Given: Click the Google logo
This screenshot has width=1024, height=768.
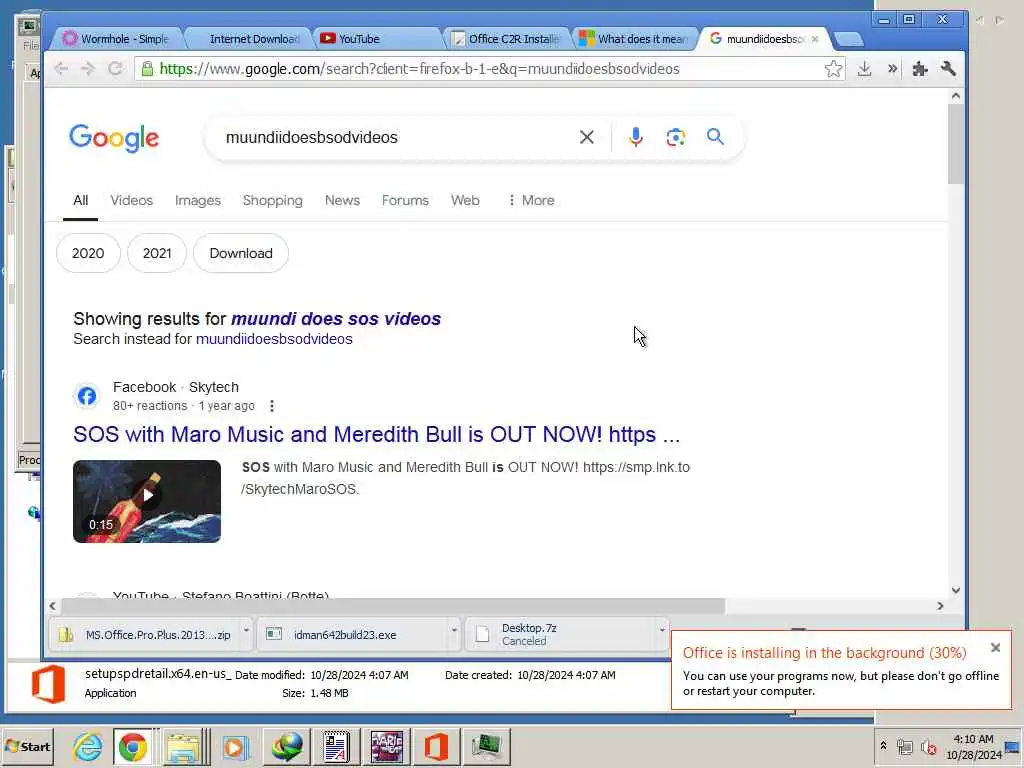Looking at the screenshot, I should [x=114, y=138].
